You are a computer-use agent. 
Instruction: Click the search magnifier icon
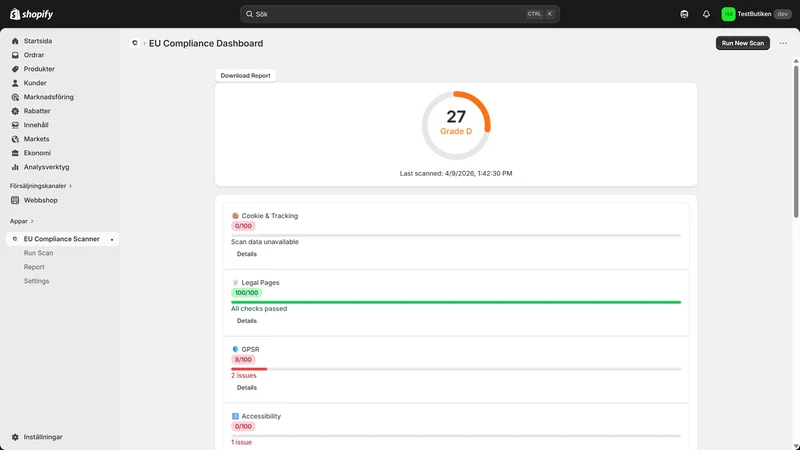pyautogui.click(x=249, y=14)
